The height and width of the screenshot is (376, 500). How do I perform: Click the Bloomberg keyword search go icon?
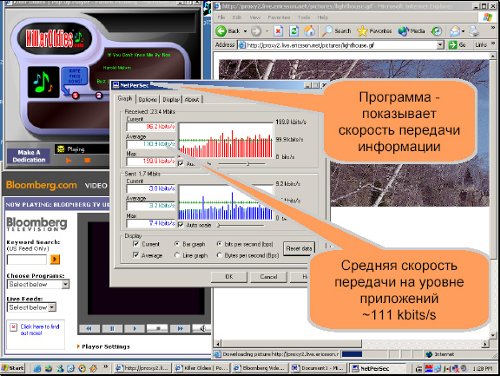click(x=55, y=259)
